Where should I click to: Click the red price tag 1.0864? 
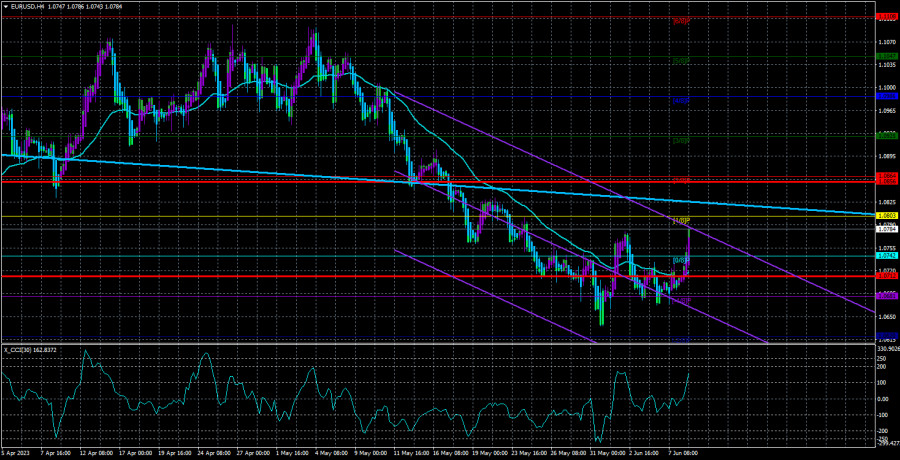[x=887, y=175]
